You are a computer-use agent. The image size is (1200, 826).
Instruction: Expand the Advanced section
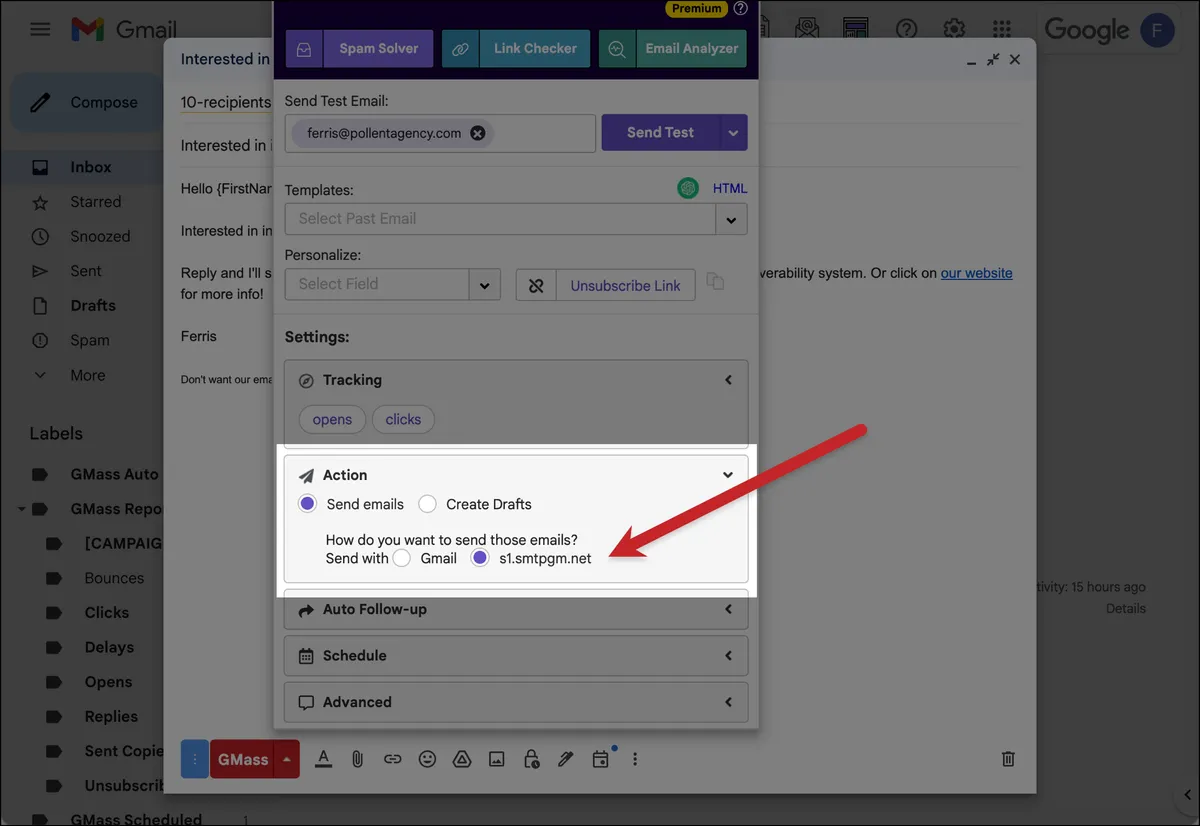click(x=516, y=702)
